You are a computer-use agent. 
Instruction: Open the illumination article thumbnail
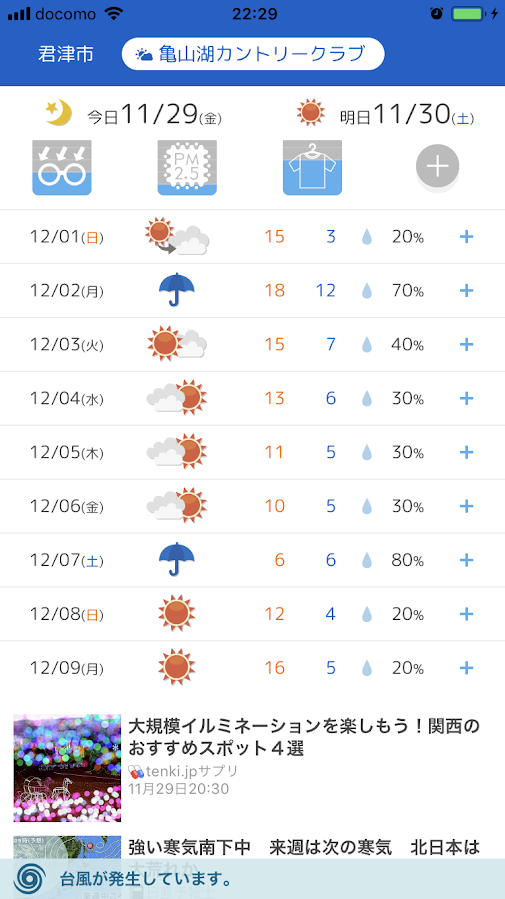pyautogui.click(x=67, y=768)
